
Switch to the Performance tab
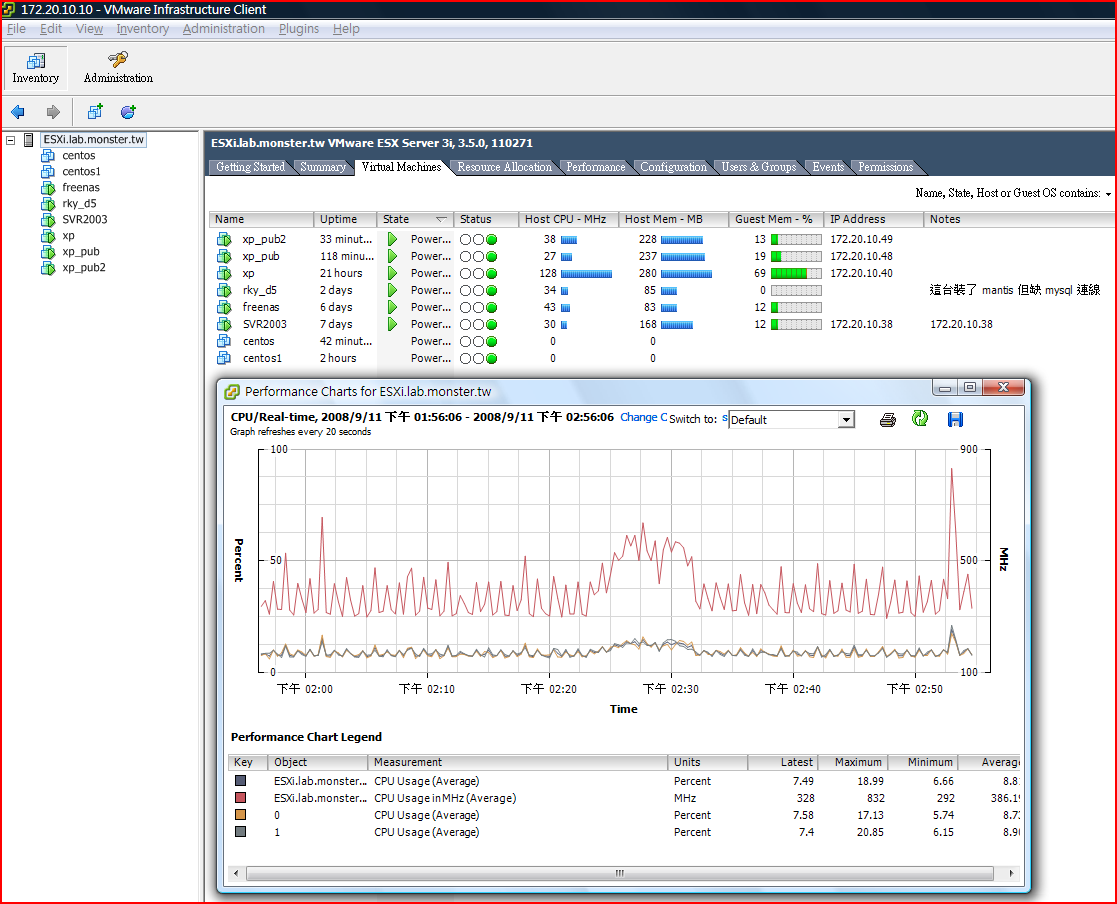596,167
